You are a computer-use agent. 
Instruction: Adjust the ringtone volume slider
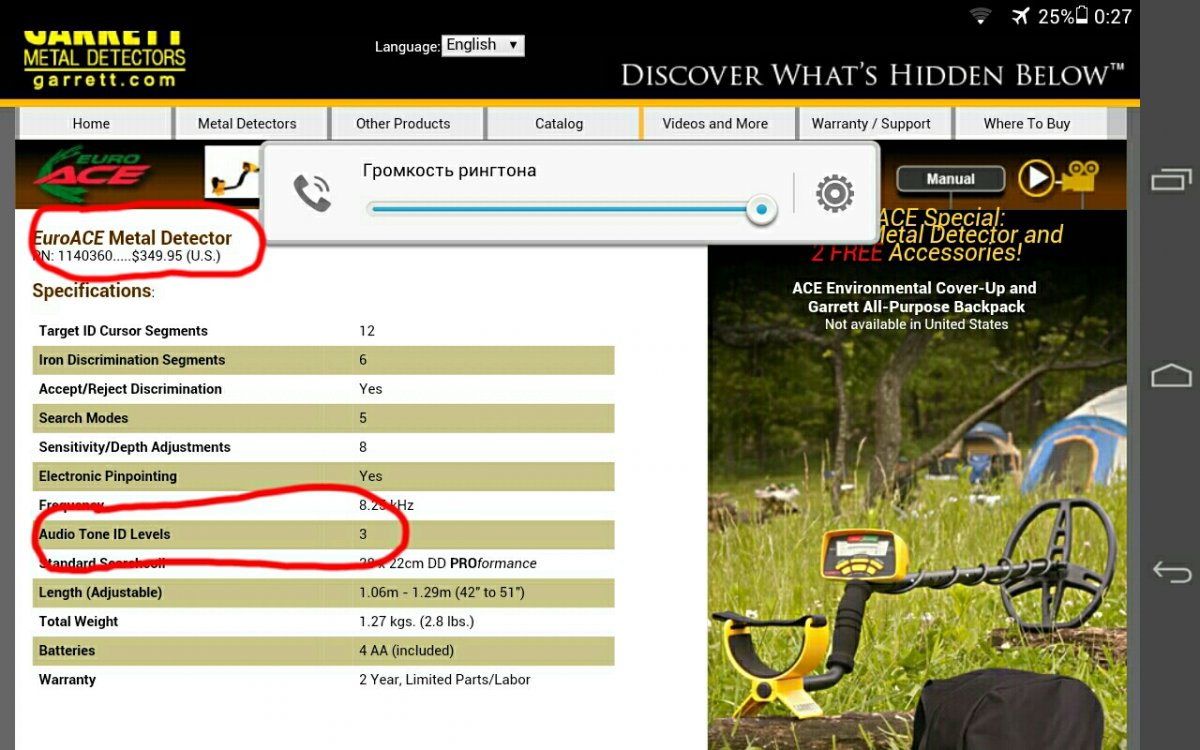pyautogui.click(x=568, y=209)
